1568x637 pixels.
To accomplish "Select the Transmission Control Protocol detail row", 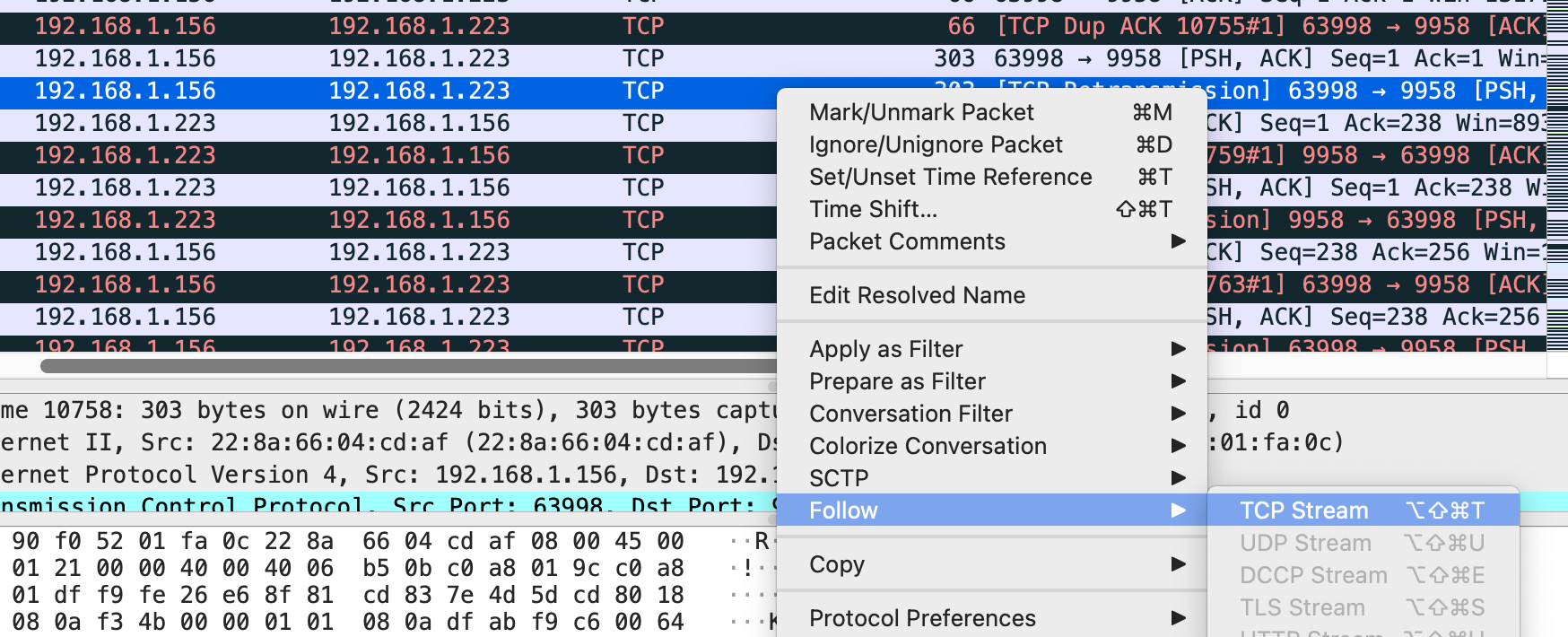I will click(x=388, y=504).
